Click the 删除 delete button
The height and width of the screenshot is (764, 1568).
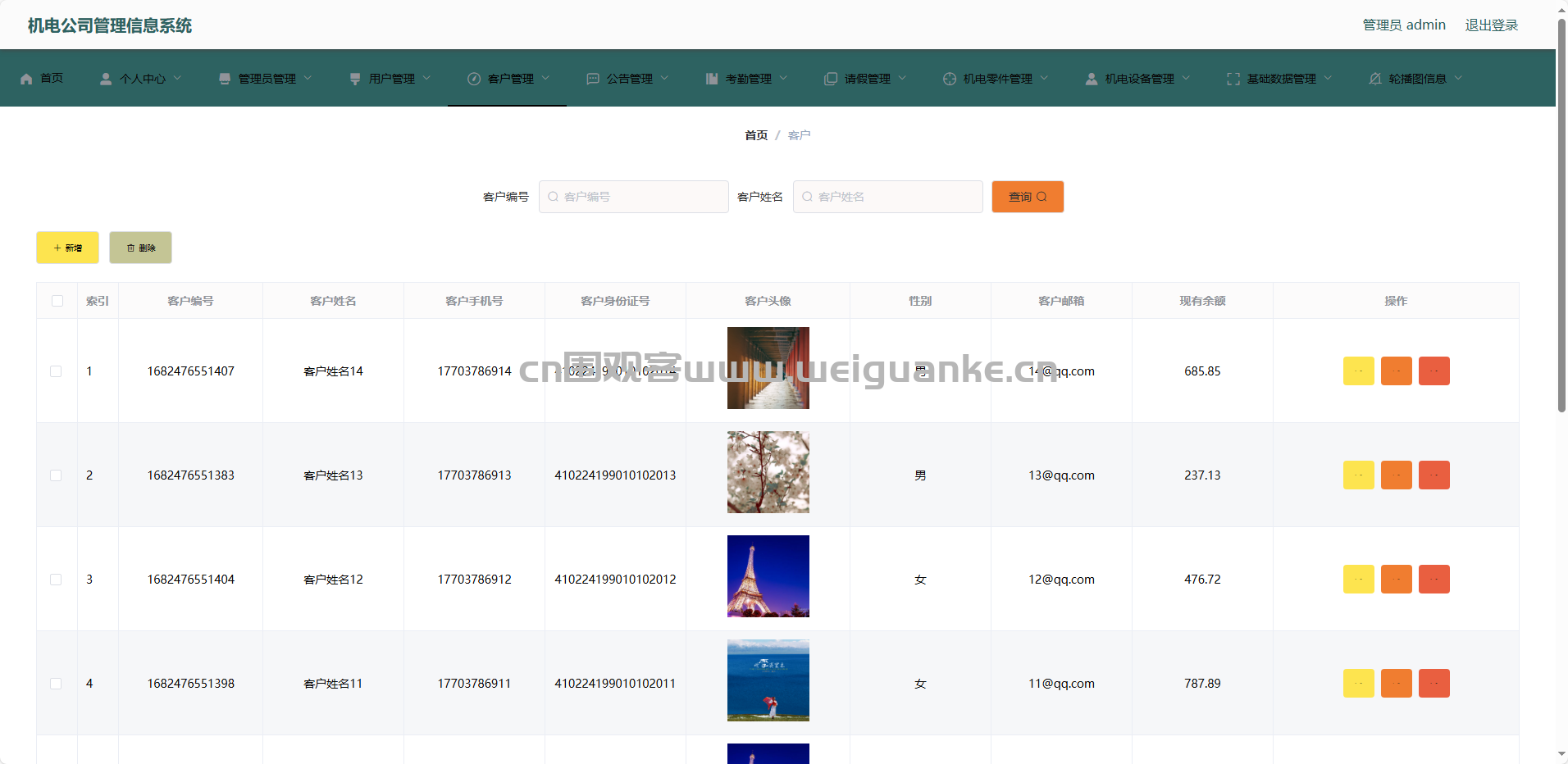tap(140, 248)
